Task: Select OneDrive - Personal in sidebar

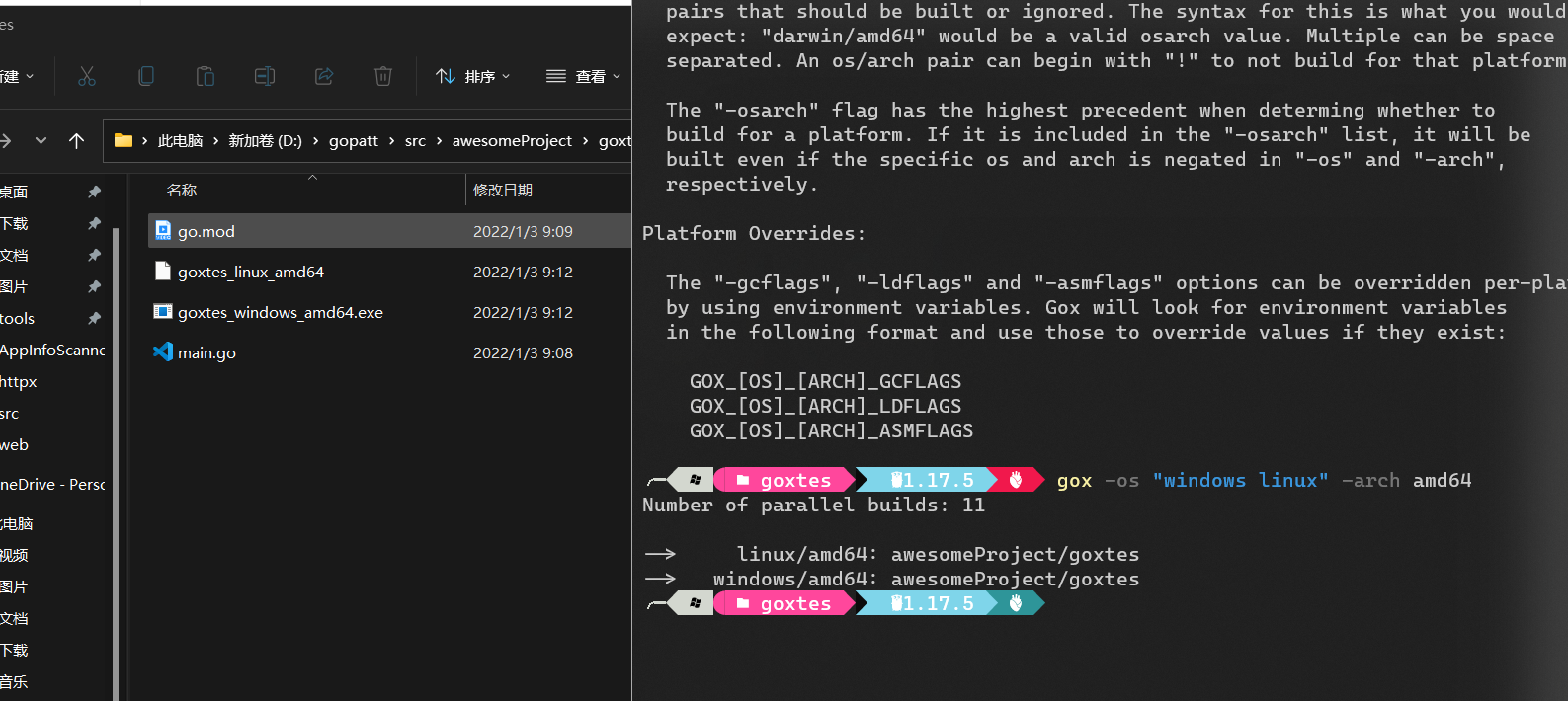Action: pyautogui.click(x=52, y=484)
